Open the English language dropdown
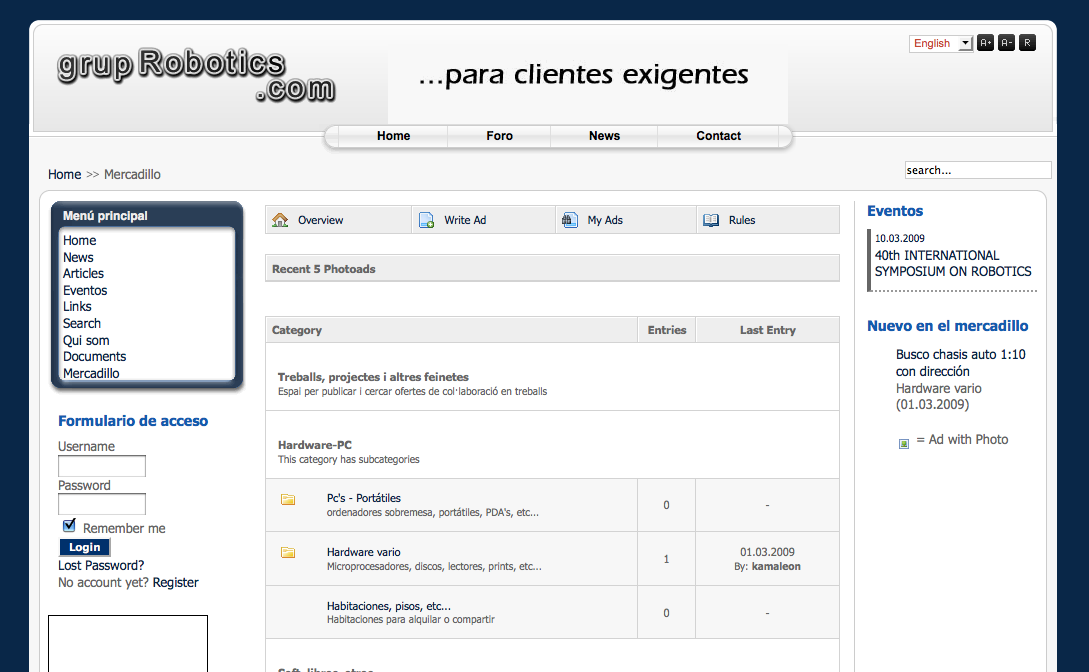The height and width of the screenshot is (672, 1089). click(940, 43)
